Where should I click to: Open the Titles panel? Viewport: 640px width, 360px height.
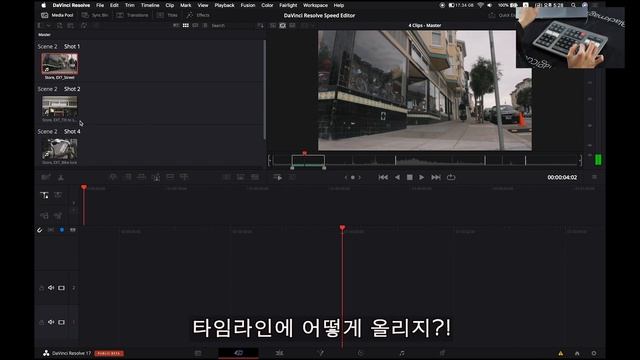[x=168, y=15]
